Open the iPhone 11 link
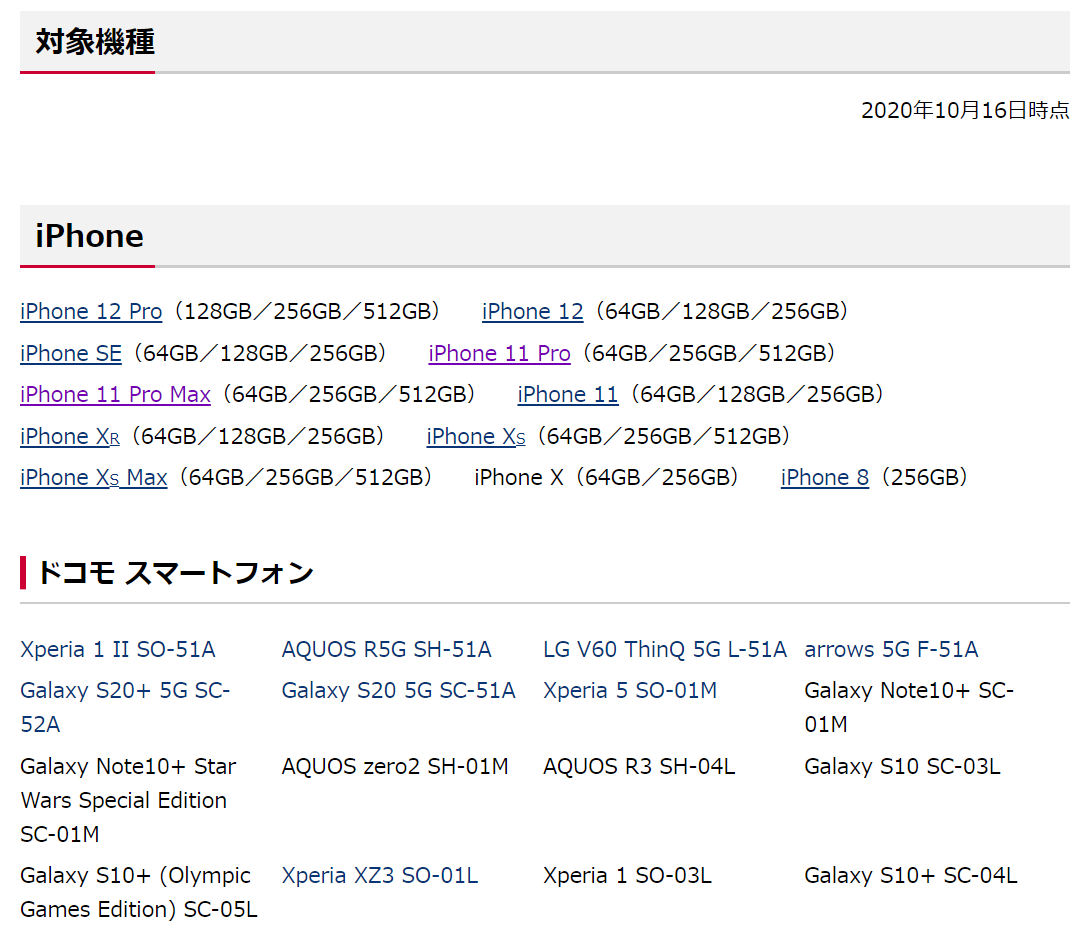The width and height of the screenshot is (1086, 934). coord(568,395)
